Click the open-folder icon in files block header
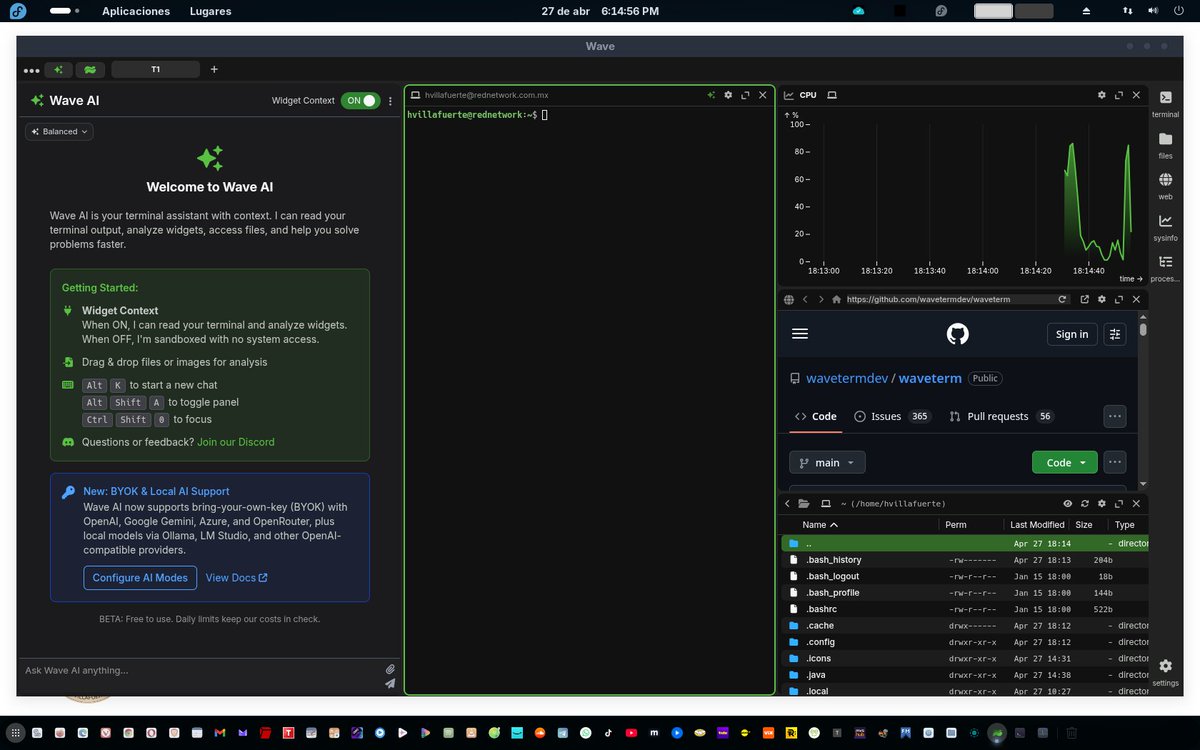This screenshot has width=1200, height=750. 804,503
